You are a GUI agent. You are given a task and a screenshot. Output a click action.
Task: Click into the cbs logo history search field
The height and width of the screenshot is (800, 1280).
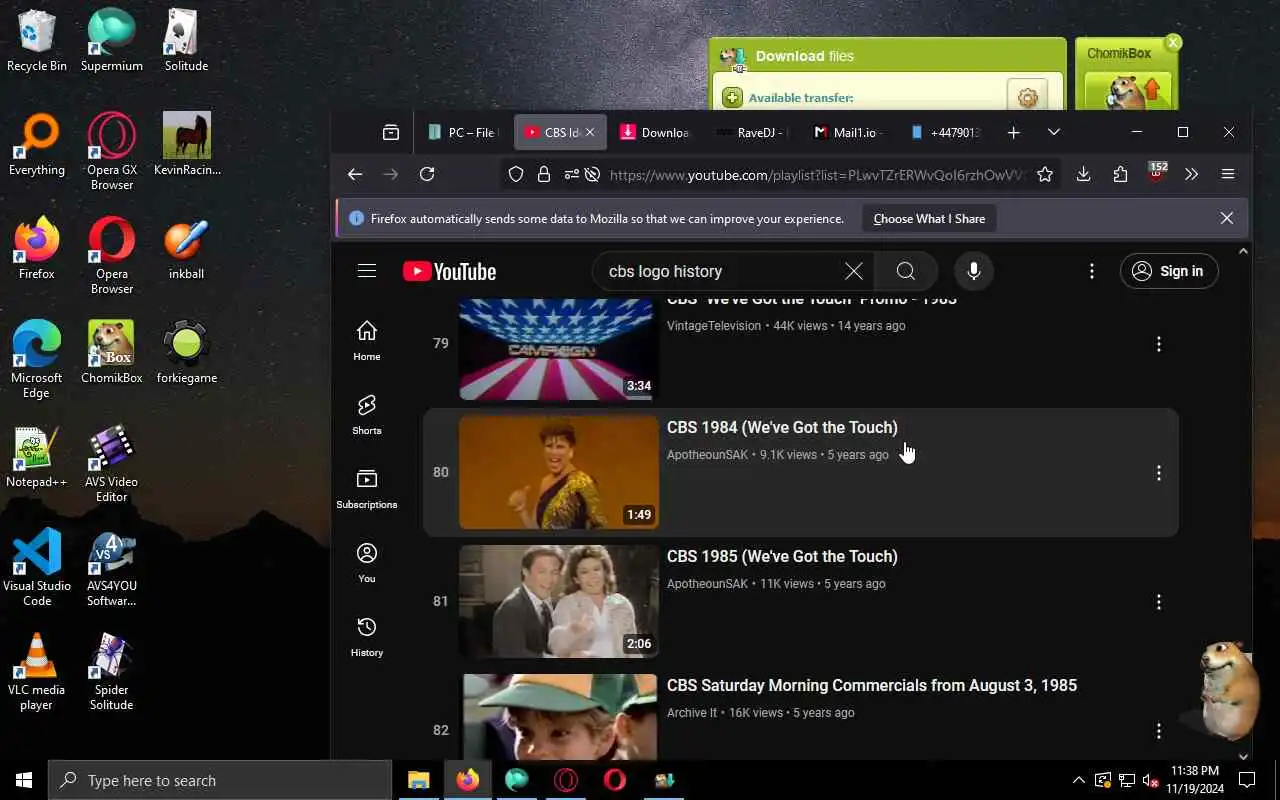click(720, 271)
